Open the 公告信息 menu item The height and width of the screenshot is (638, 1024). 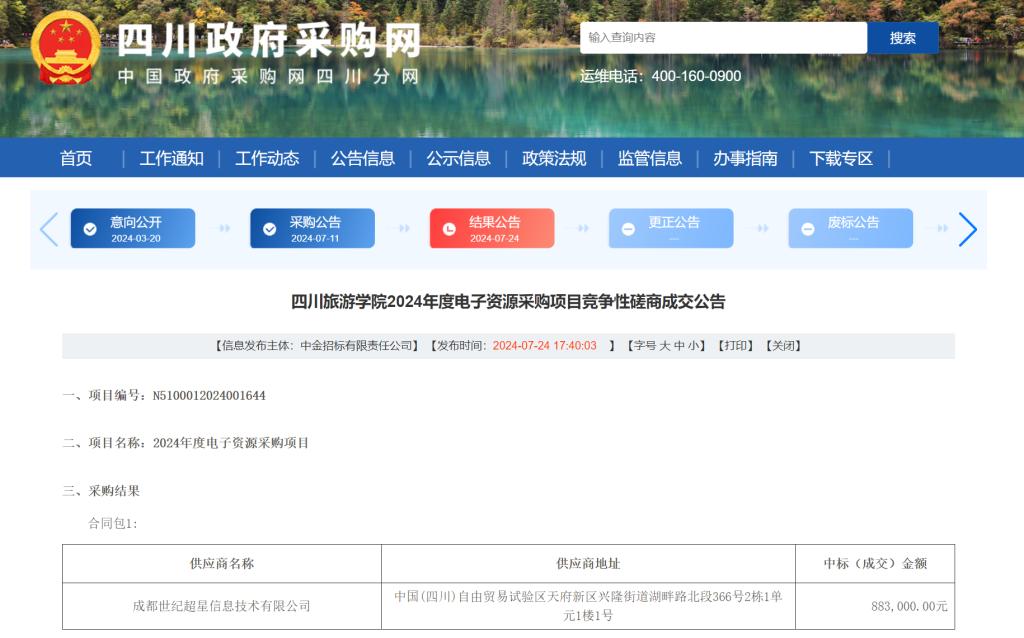[362, 158]
